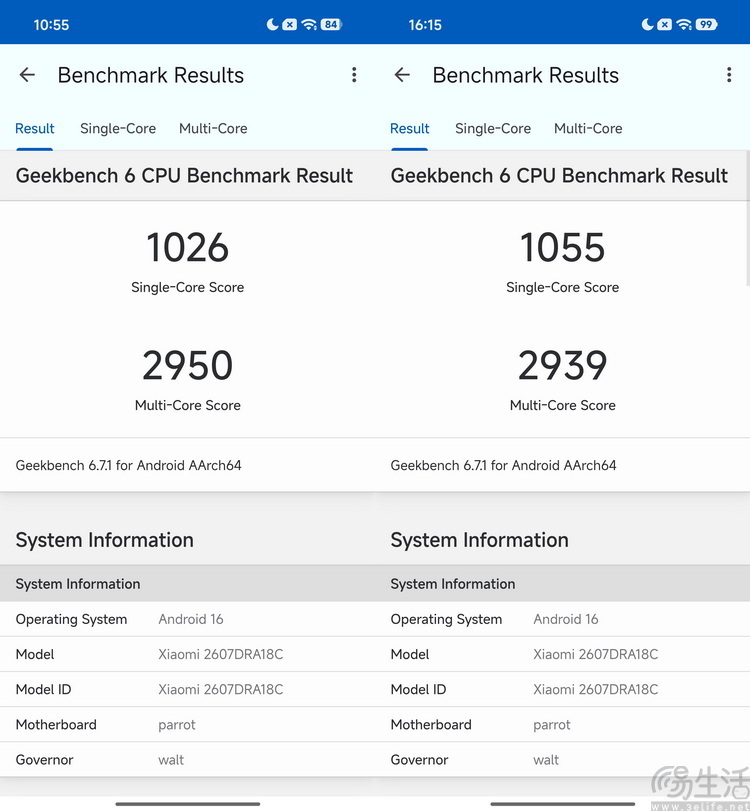
Task: Tap the walt governor value in left screen
Action: tap(171, 760)
